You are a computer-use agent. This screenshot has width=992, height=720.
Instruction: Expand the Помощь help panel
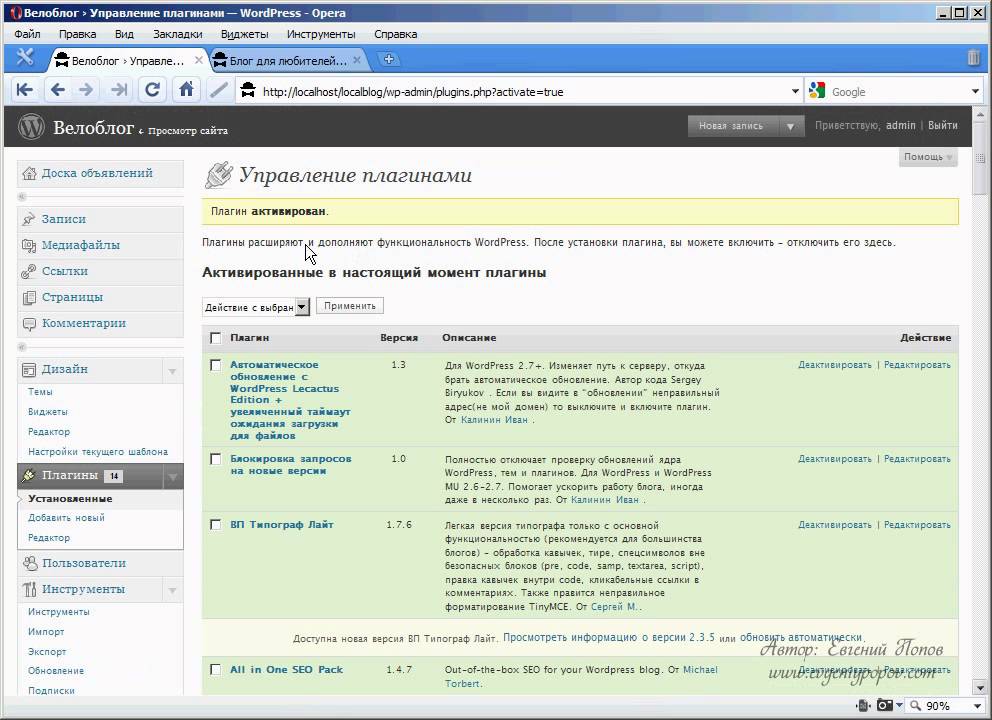coord(928,157)
